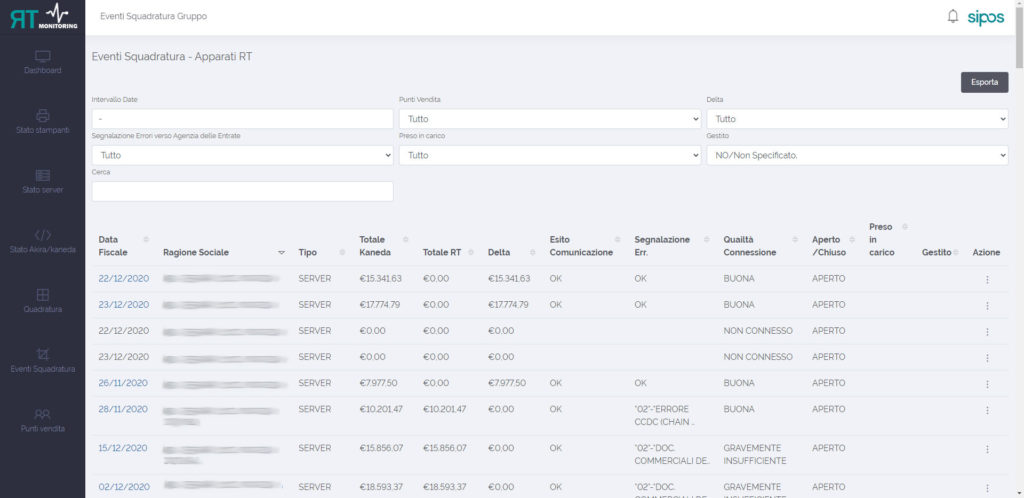Image resolution: width=1024 pixels, height=498 pixels.
Task: Open the Stato Akira/kaneda code icon
Action: click(43, 235)
